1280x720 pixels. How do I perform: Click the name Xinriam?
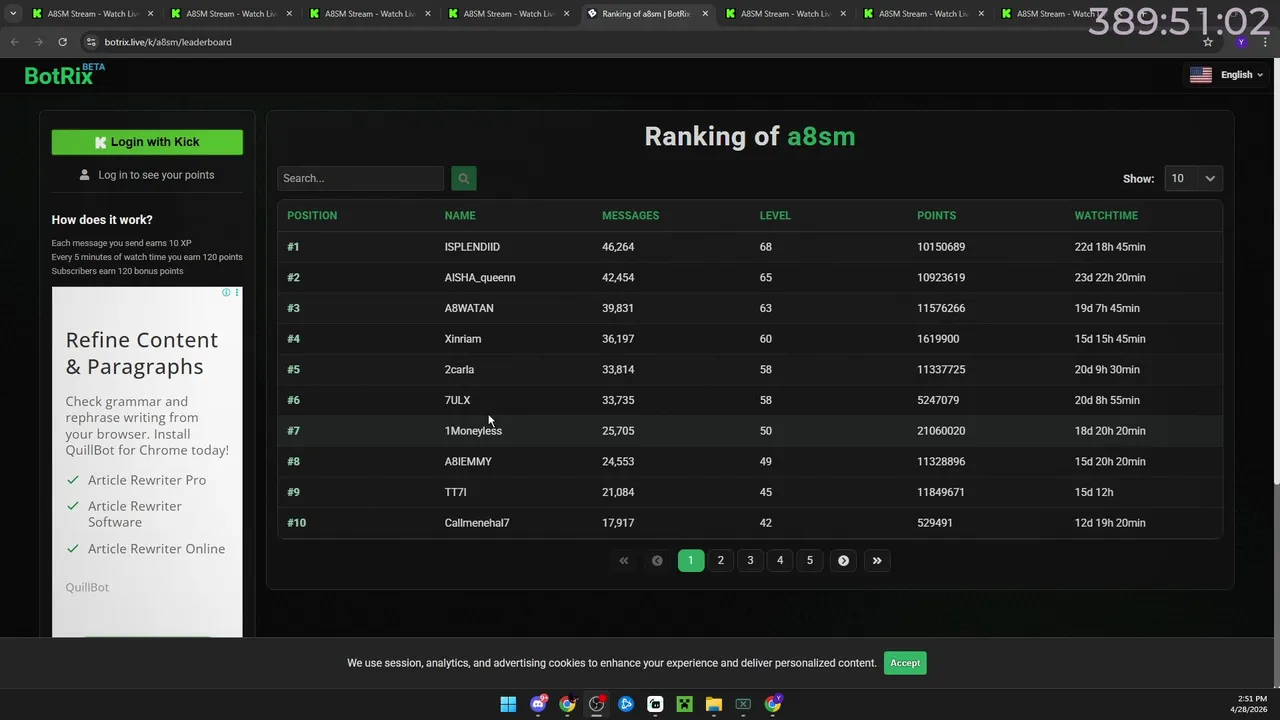[x=463, y=339]
